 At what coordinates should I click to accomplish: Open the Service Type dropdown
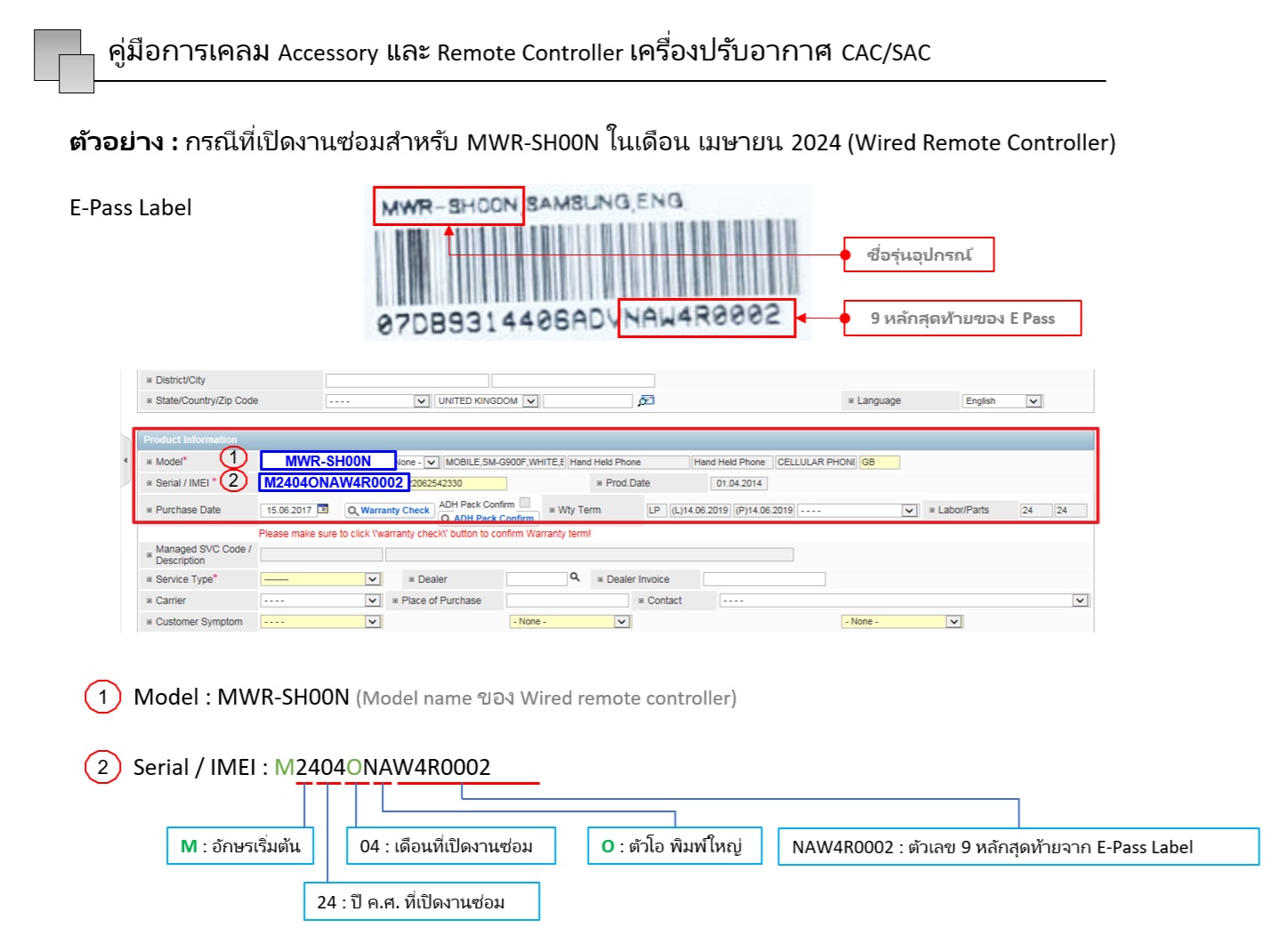click(320, 579)
